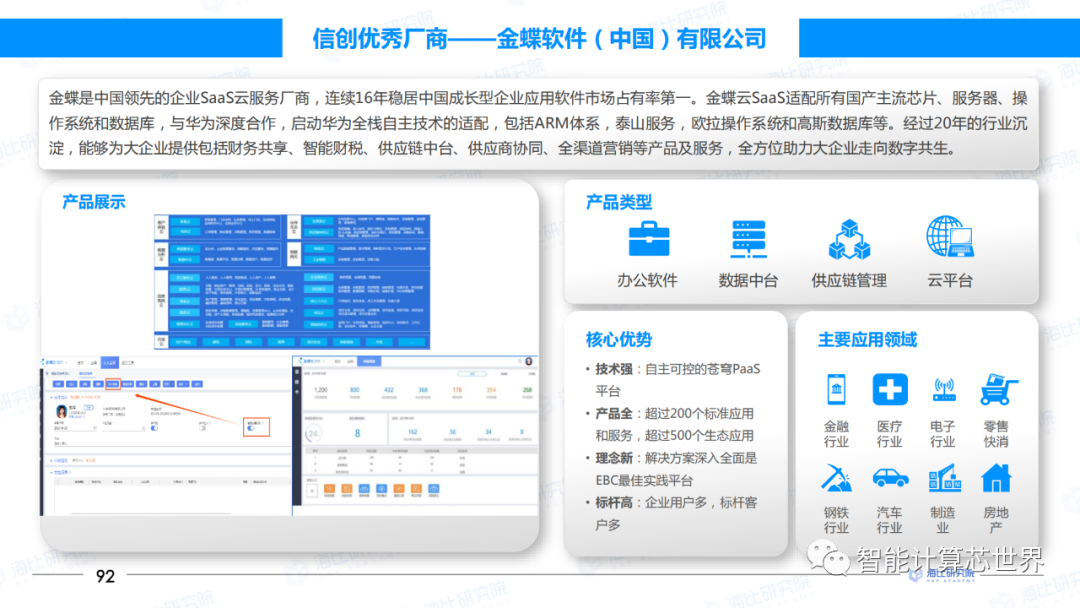Click the 主要应用领域 heading

point(867,339)
